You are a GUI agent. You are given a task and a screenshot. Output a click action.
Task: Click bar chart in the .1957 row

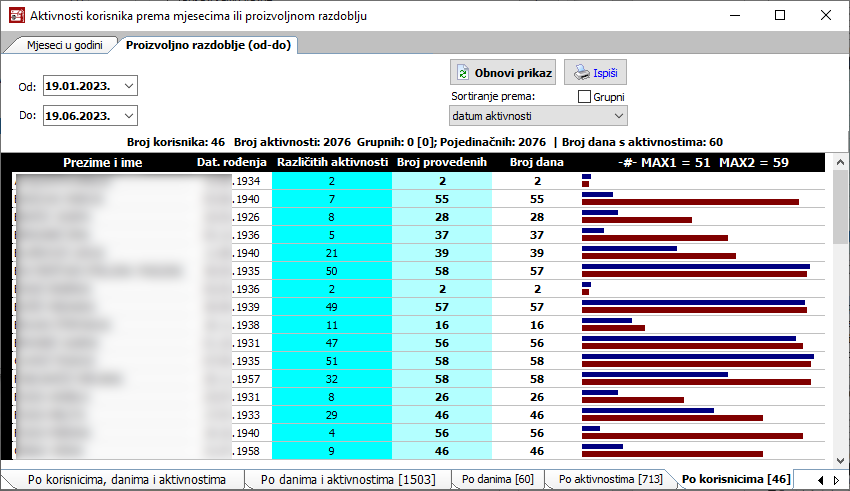[697, 378]
